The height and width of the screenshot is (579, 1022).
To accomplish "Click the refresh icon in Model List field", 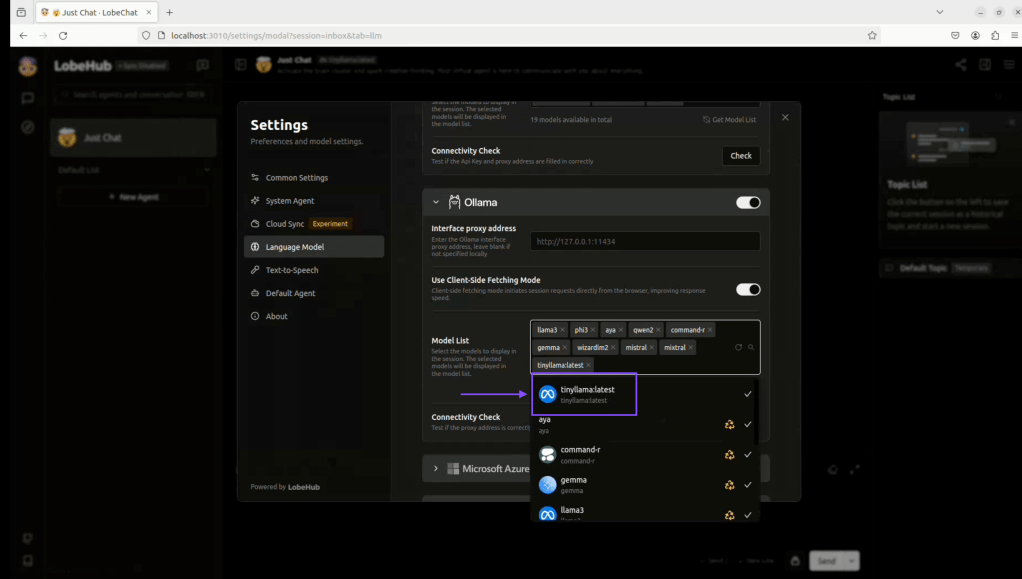I will point(738,348).
